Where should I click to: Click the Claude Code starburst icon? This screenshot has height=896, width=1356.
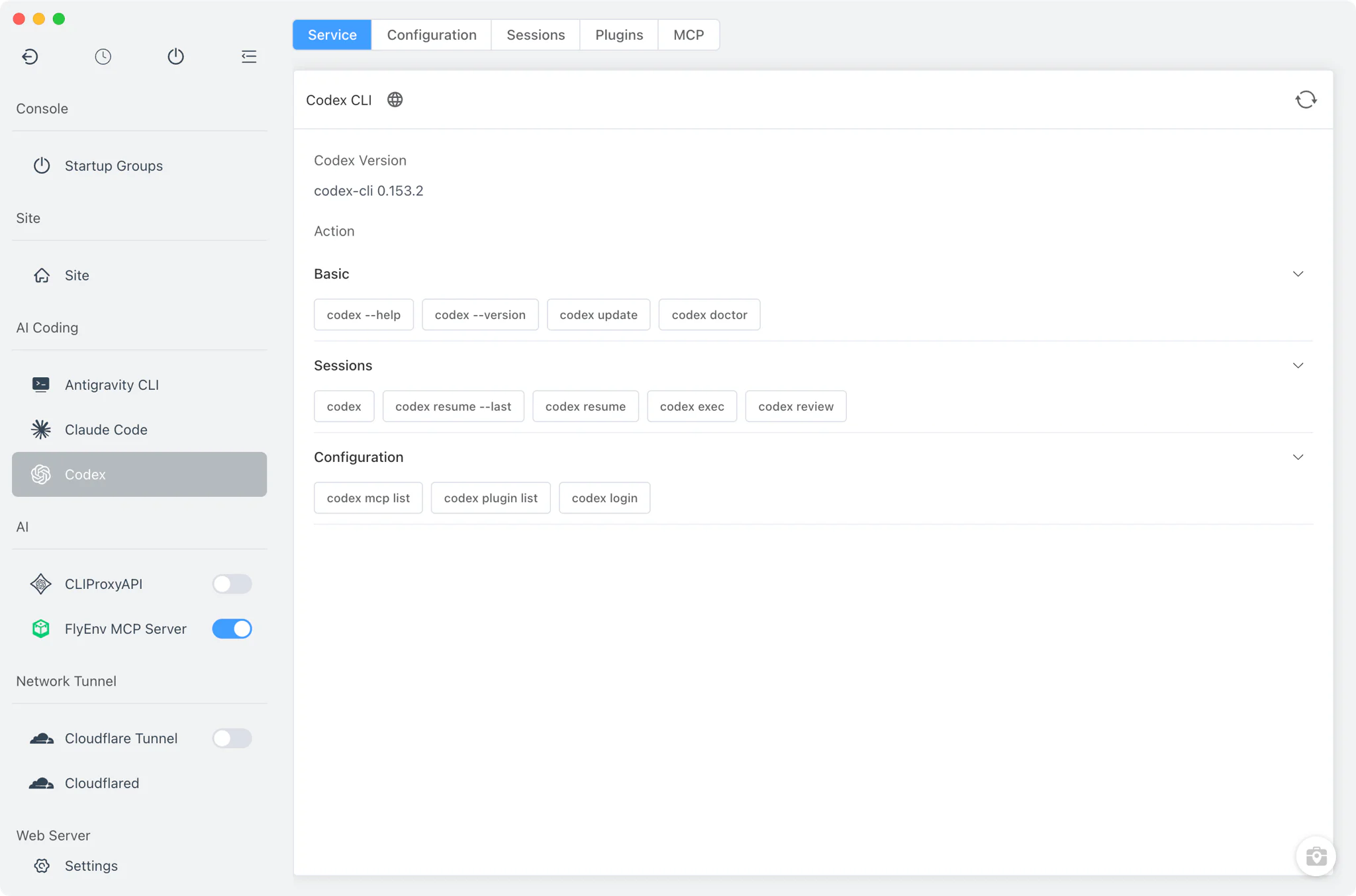41,429
